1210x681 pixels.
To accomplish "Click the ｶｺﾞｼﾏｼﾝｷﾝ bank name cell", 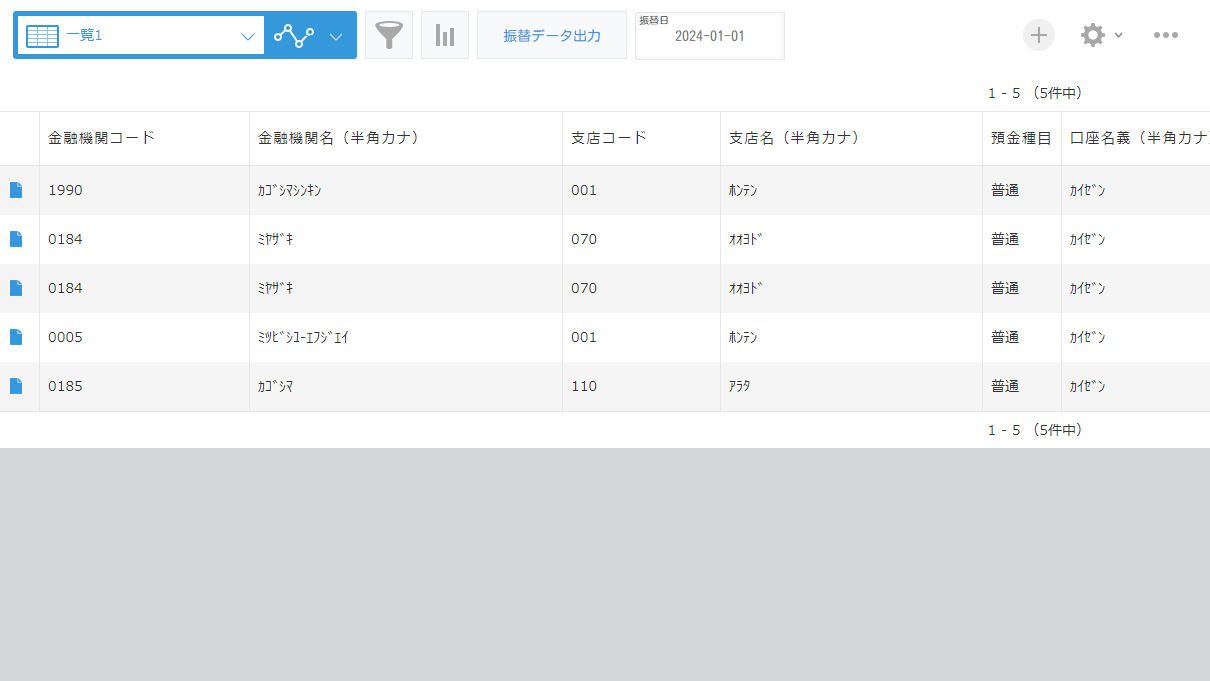I will [x=406, y=190].
